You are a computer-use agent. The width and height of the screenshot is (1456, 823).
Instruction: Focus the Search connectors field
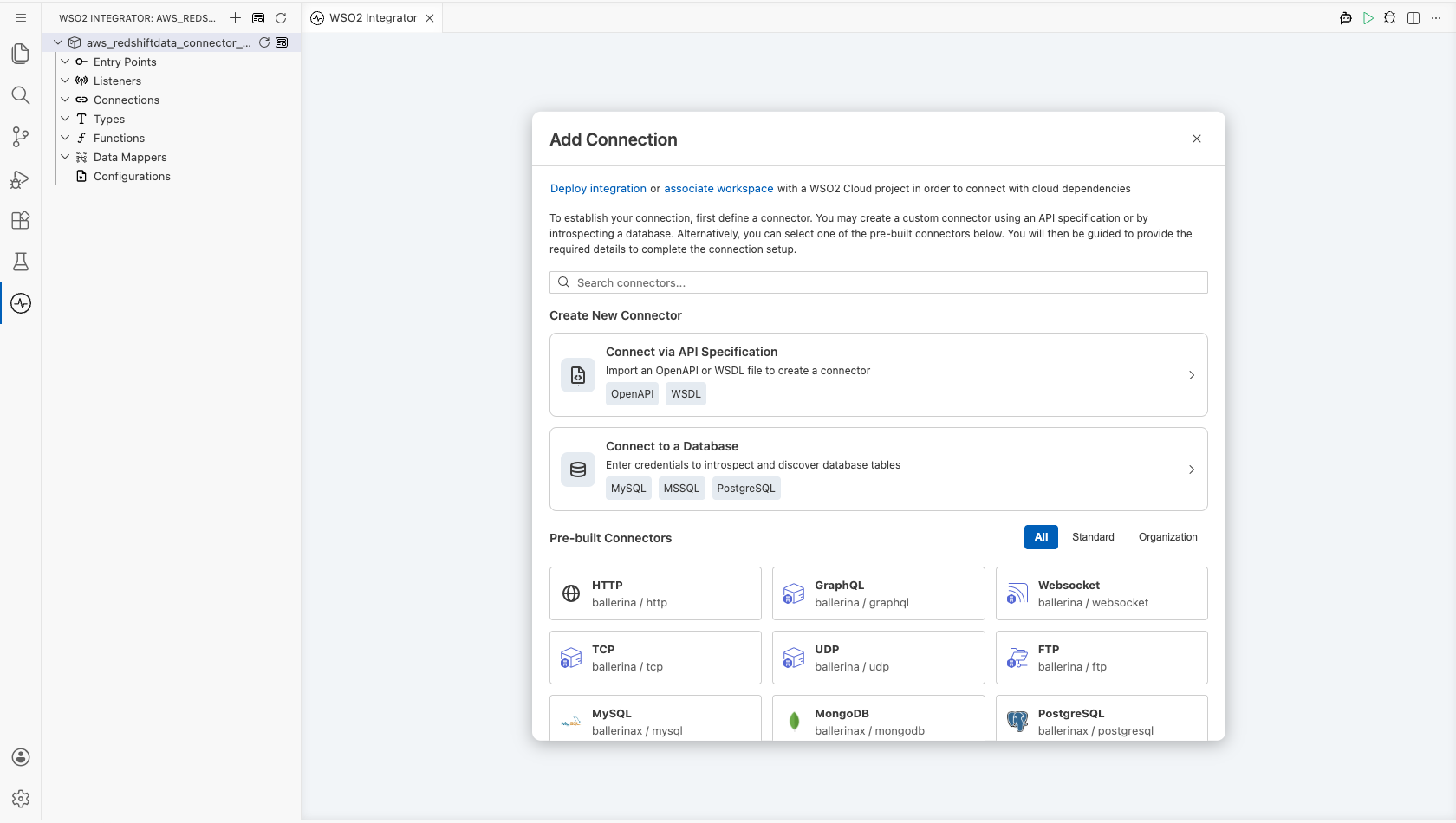click(x=878, y=282)
